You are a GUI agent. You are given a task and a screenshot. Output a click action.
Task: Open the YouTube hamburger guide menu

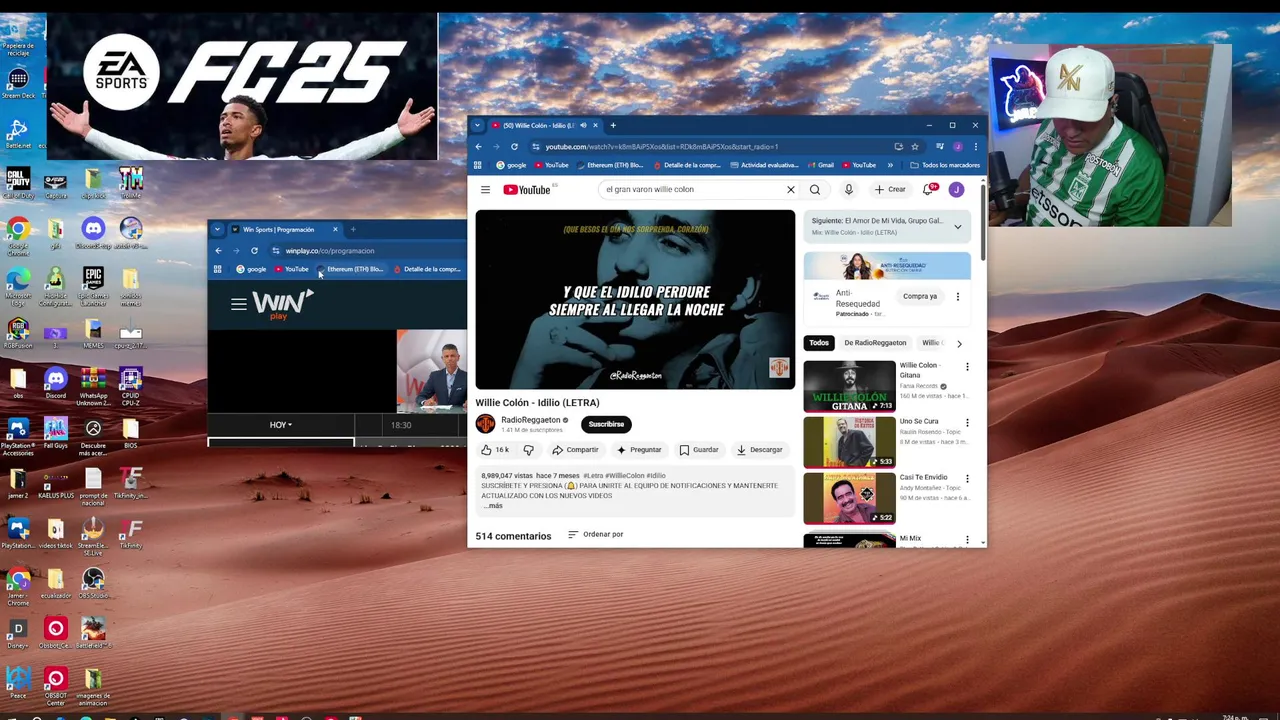(x=485, y=189)
